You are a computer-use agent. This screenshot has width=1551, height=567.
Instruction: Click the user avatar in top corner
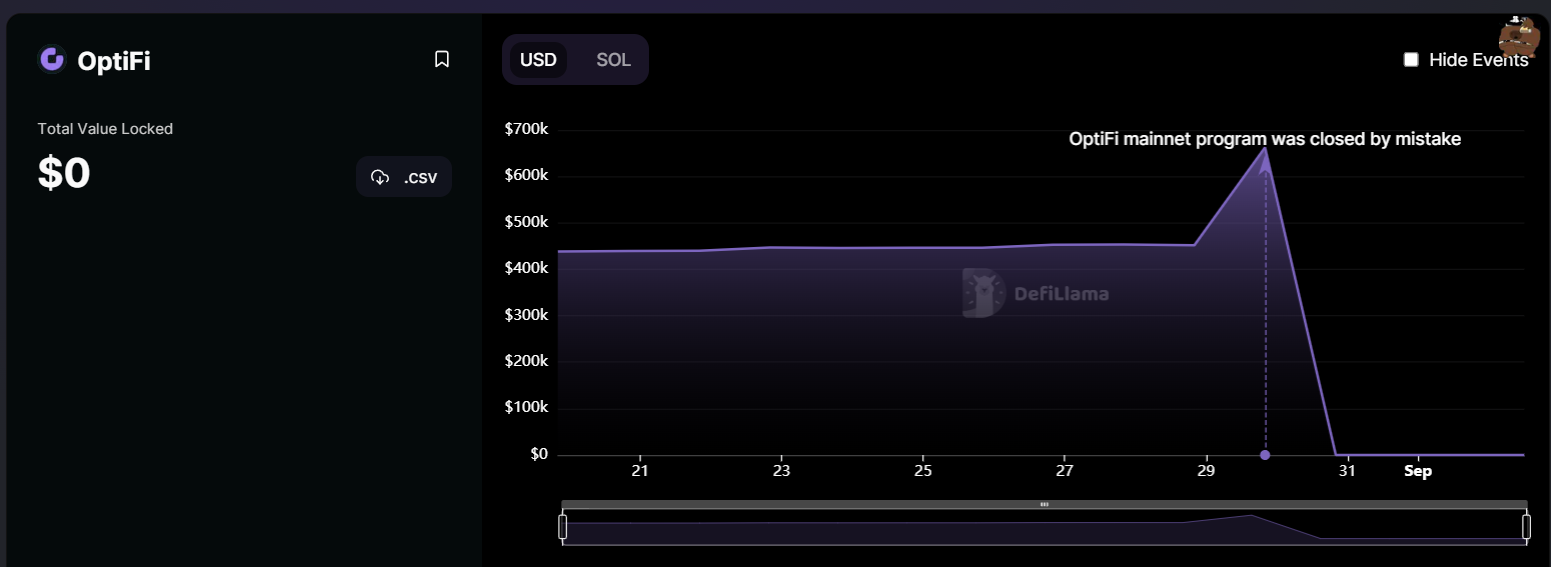click(1519, 37)
